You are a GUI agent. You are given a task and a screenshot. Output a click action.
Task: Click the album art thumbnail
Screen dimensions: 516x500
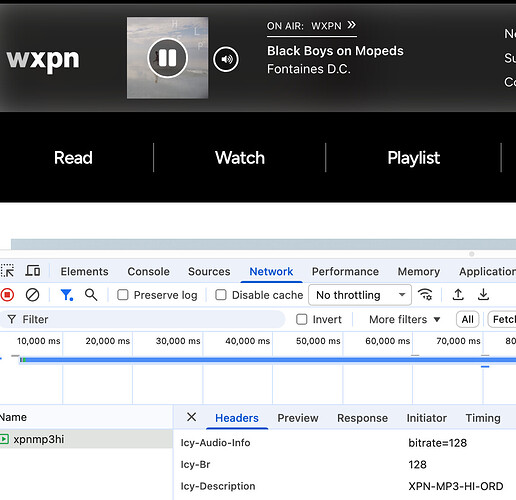pos(167,58)
